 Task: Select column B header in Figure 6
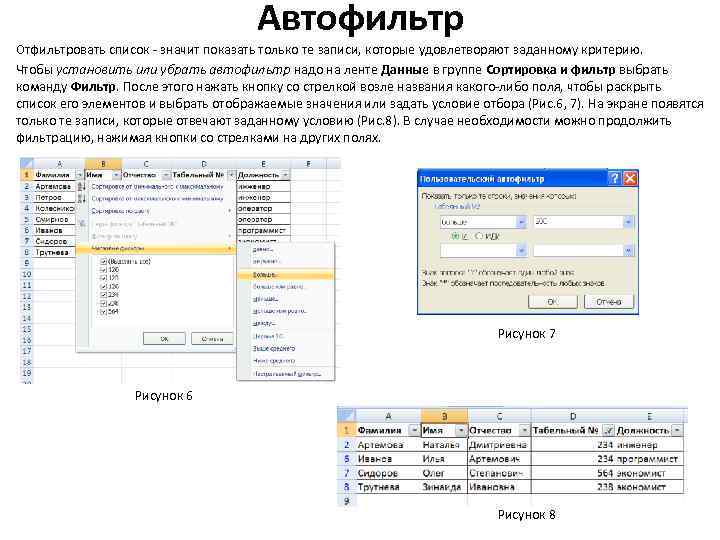tap(103, 163)
